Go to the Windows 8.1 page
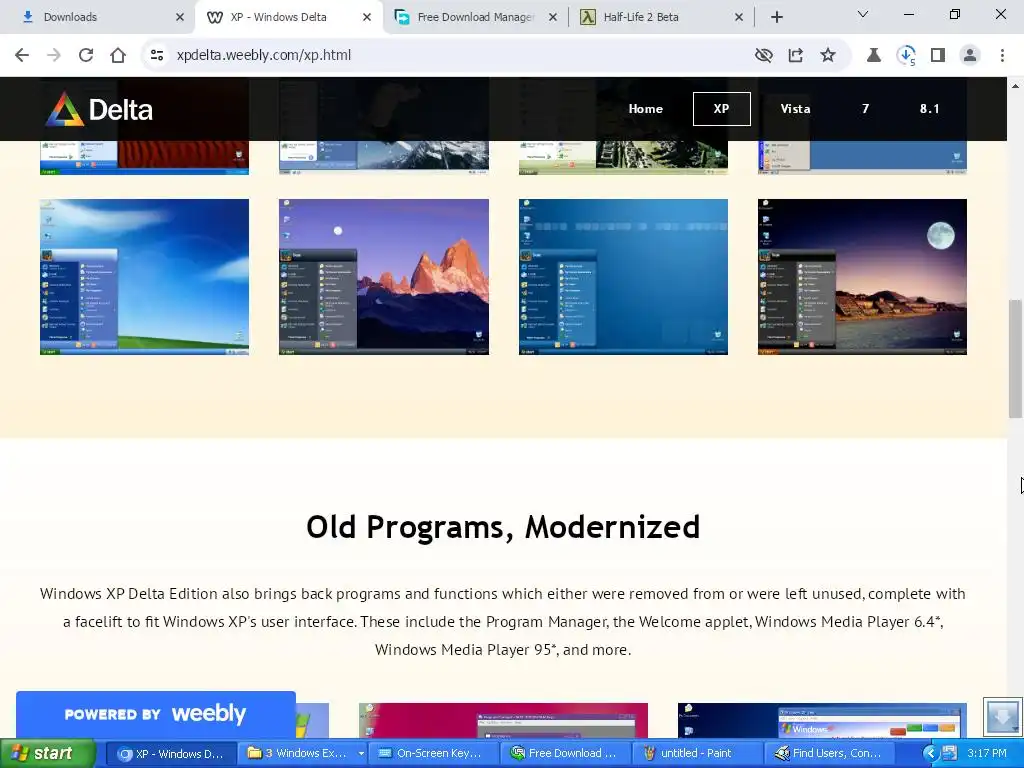Image resolution: width=1024 pixels, height=768 pixels. pyautogui.click(x=929, y=109)
